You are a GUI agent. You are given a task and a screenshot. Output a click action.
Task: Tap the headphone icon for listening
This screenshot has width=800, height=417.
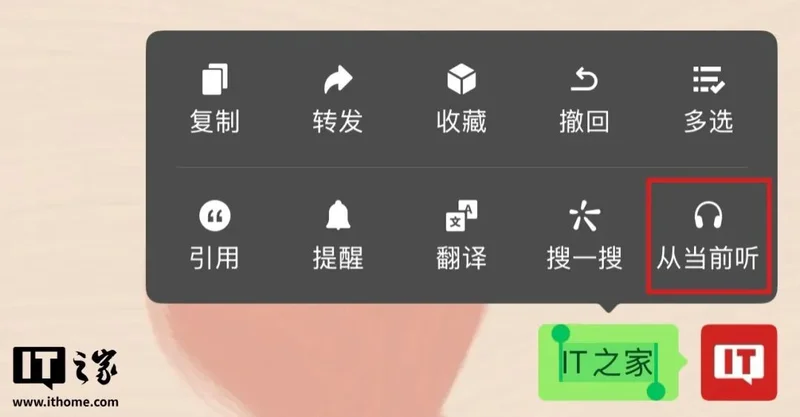[708, 215]
